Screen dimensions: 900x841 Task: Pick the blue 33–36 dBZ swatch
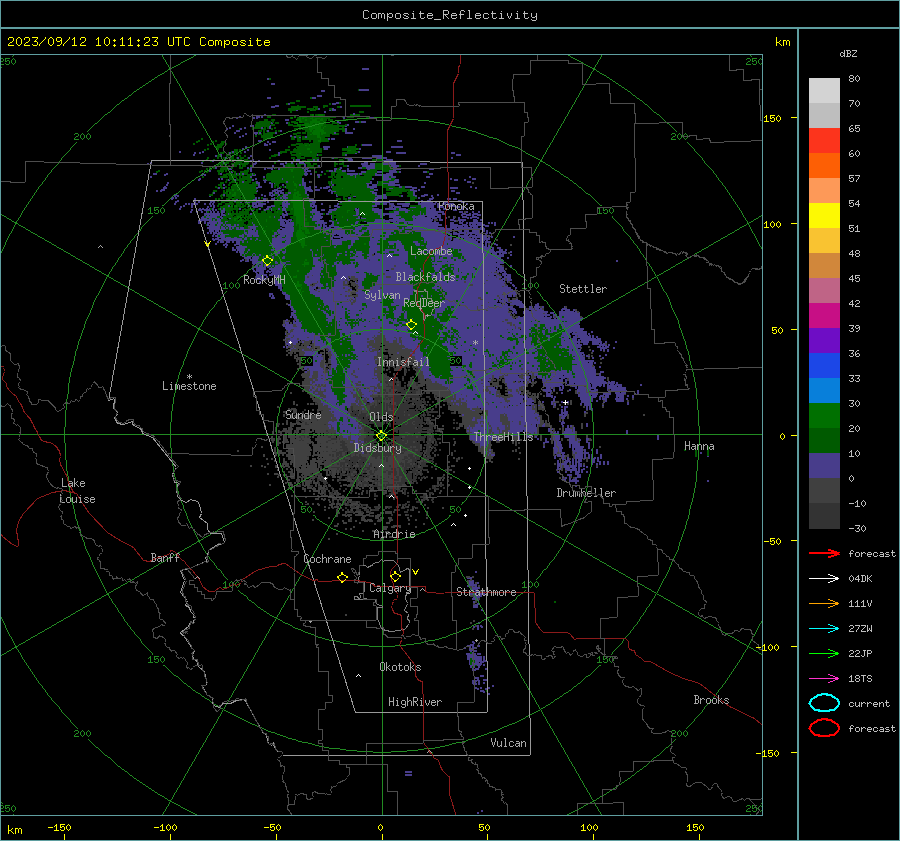coord(824,366)
